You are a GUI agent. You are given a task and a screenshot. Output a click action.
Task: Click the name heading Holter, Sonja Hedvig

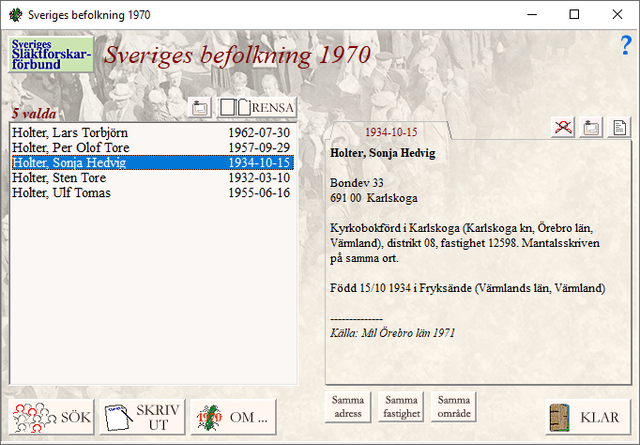pyautogui.click(x=382, y=153)
